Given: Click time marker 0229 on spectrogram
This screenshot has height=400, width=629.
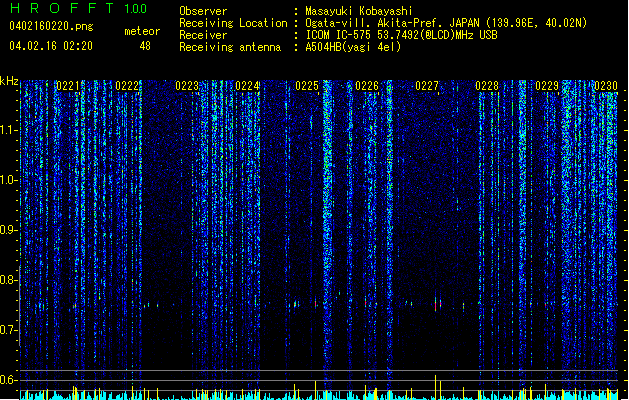Looking at the screenshot, I should click(x=547, y=86).
